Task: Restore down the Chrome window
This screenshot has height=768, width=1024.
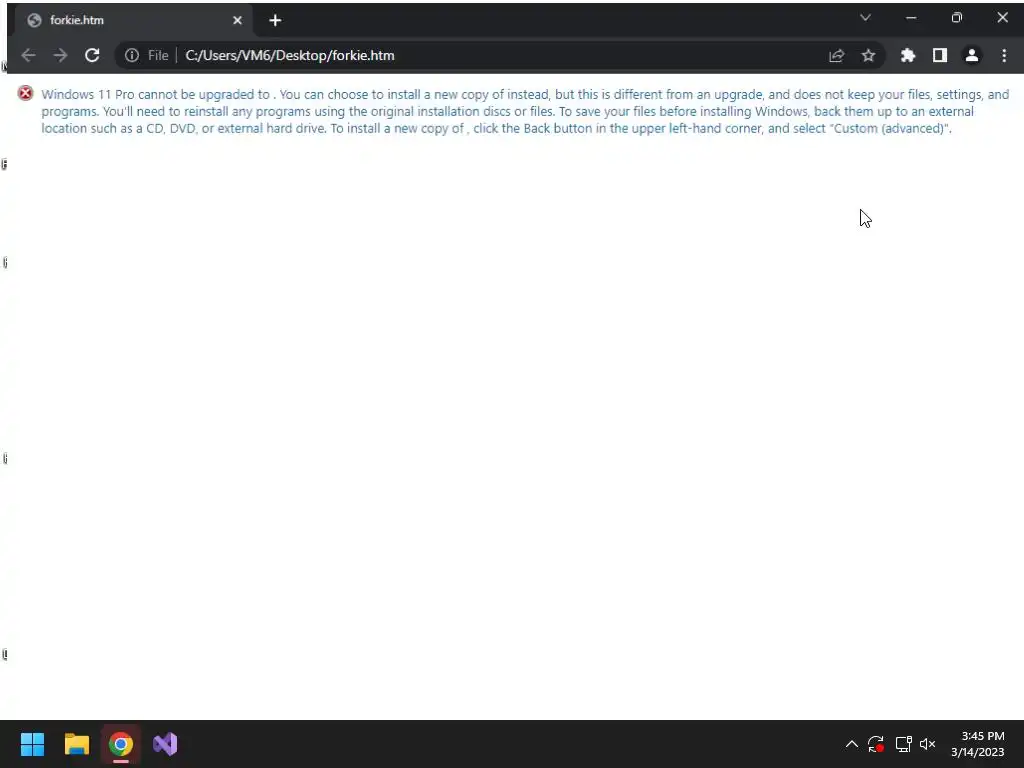Action: click(x=957, y=18)
